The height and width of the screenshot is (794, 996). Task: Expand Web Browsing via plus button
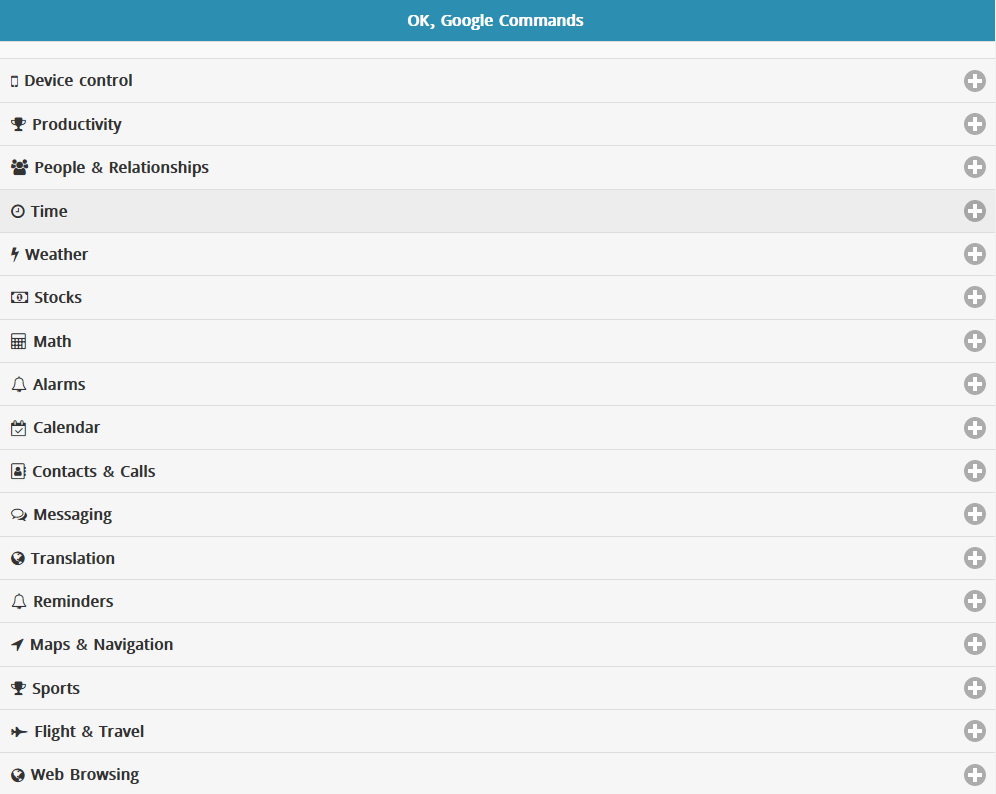point(974,775)
